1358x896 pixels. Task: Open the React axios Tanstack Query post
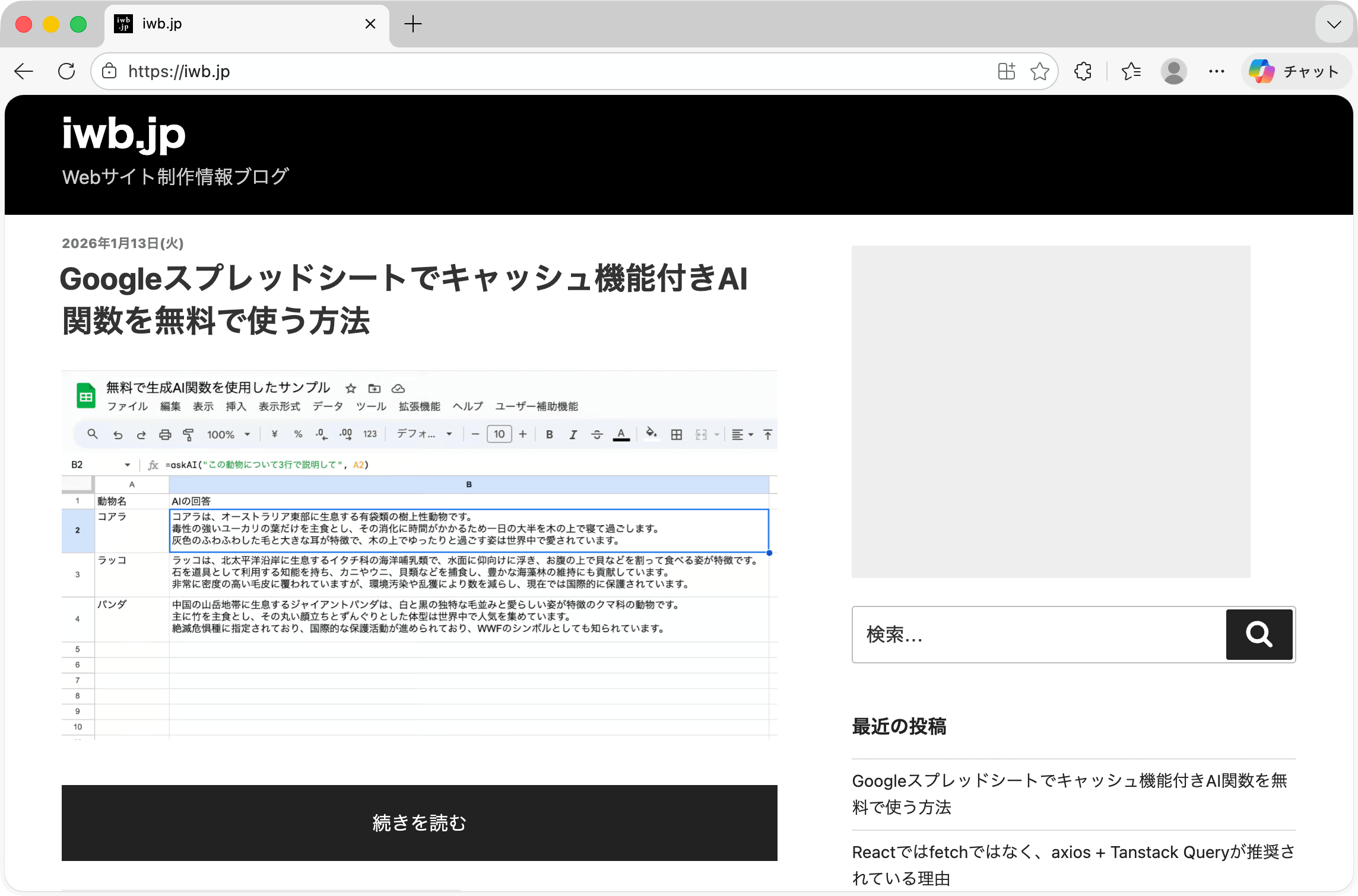click(x=1071, y=865)
